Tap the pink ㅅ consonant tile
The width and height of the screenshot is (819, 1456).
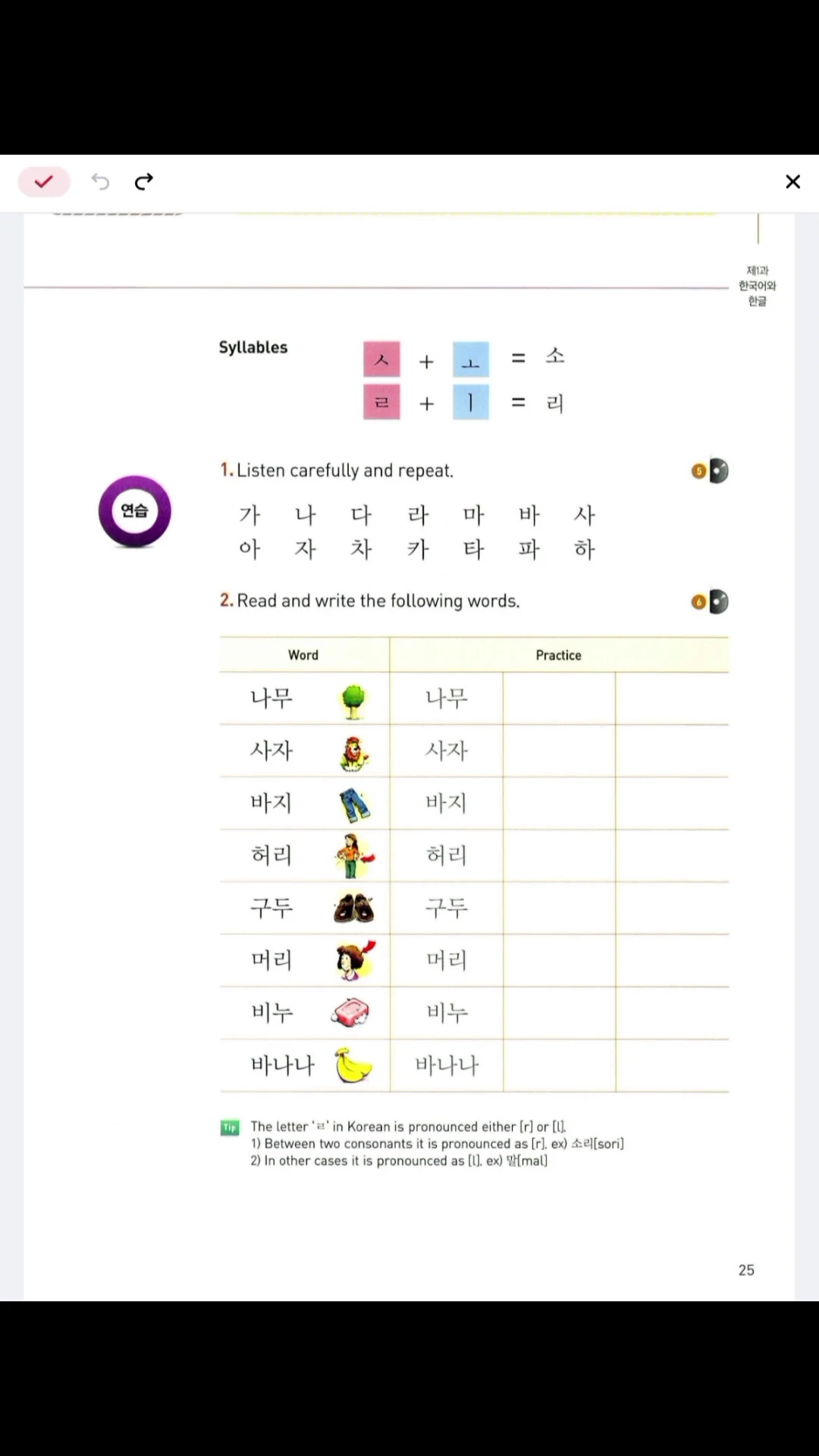pyautogui.click(x=381, y=359)
